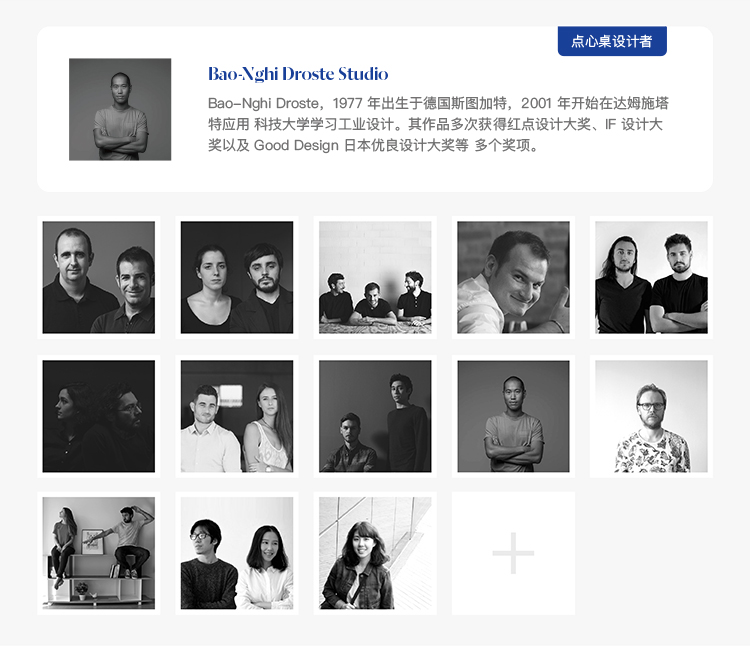Image resolution: width=750 pixels, height=646 pixels.
Task: Choose the man in white shirt with woman
Action: tap(237, 416)
